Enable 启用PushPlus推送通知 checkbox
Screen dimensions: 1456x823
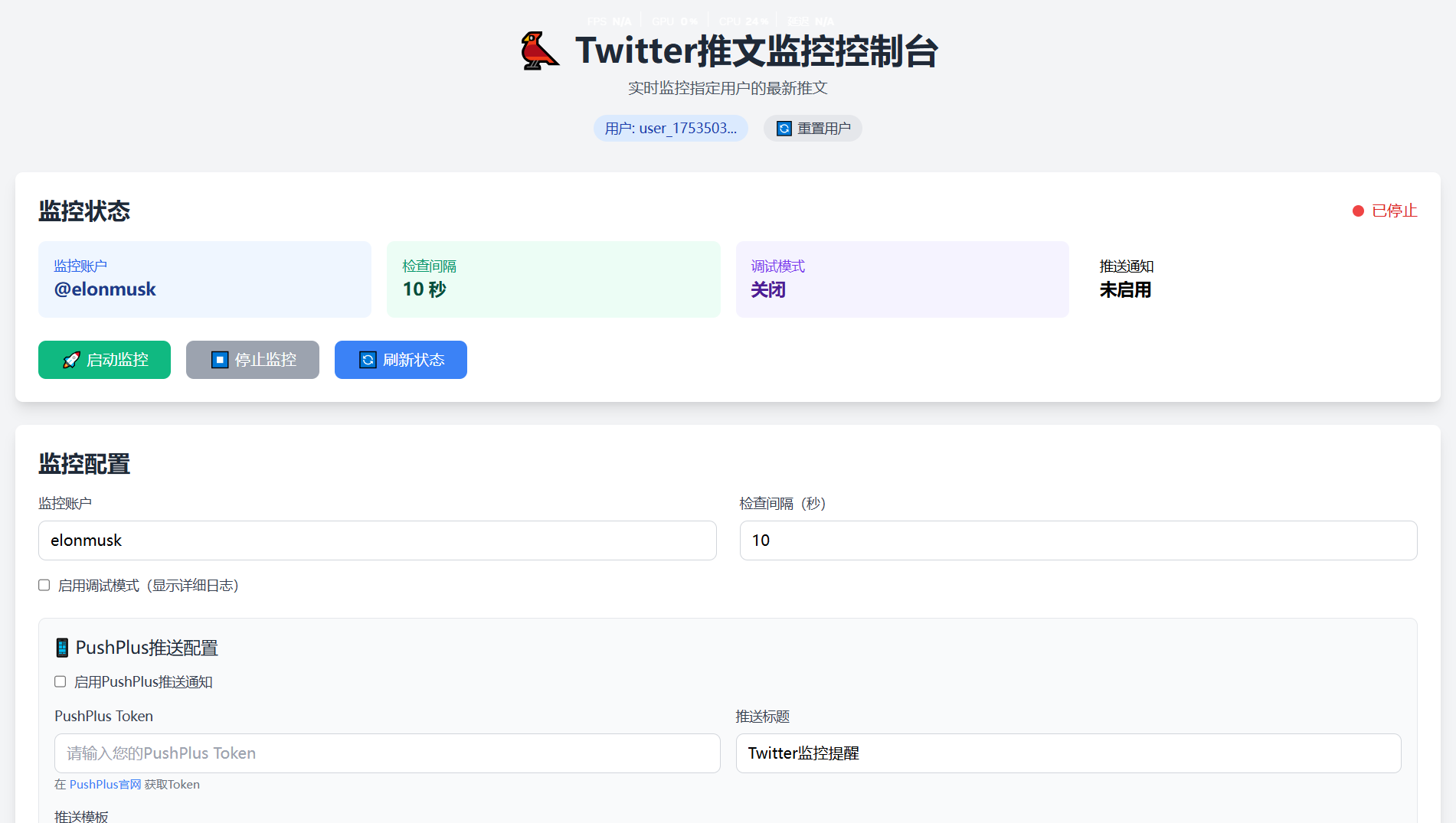click(61, 681)
